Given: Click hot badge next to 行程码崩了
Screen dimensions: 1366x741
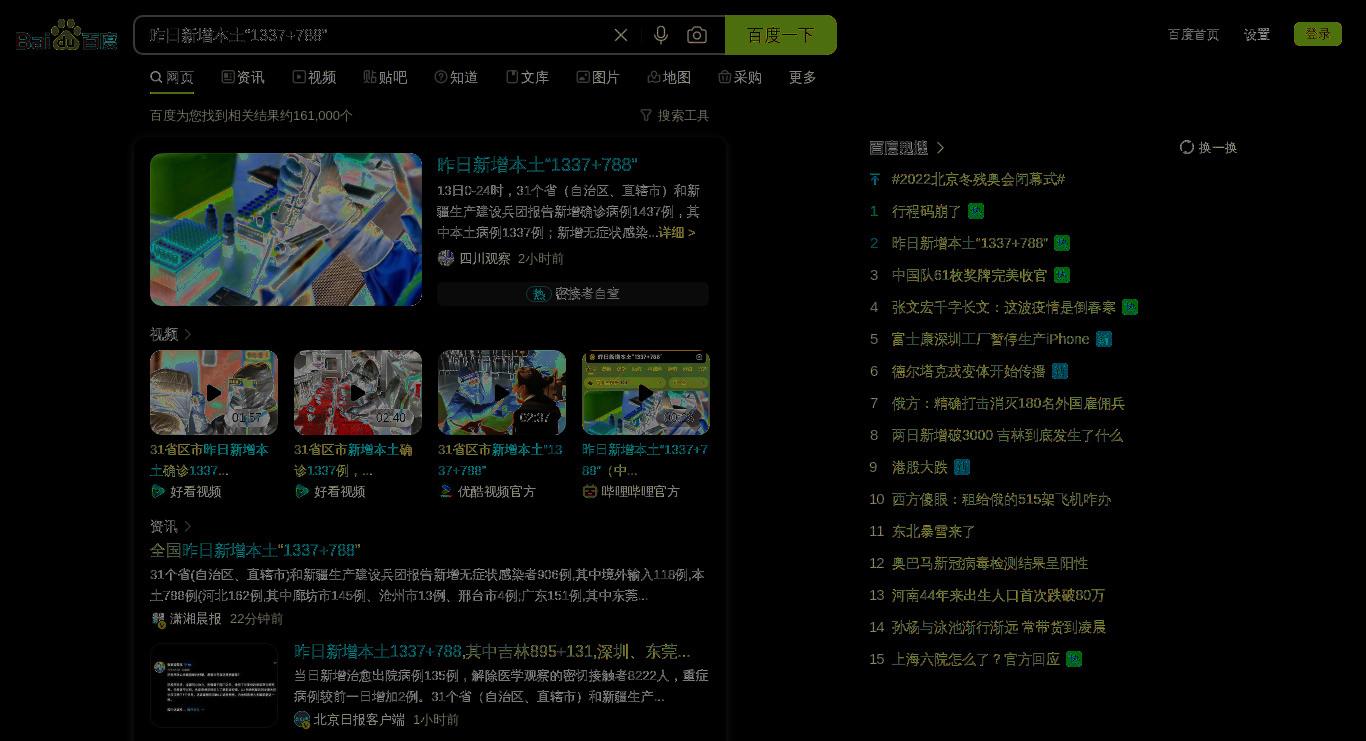Looking at the screenshot, I should [976, 211].
